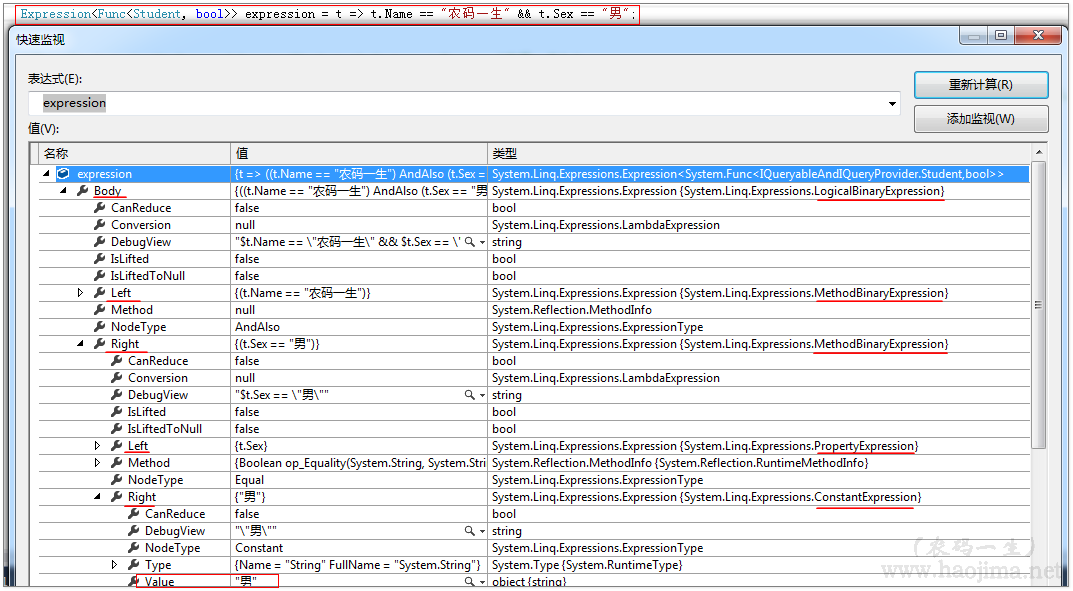Collapse the root expression tree node
This screenshot has width=1073, height=591.
click(x=47, y=174)
